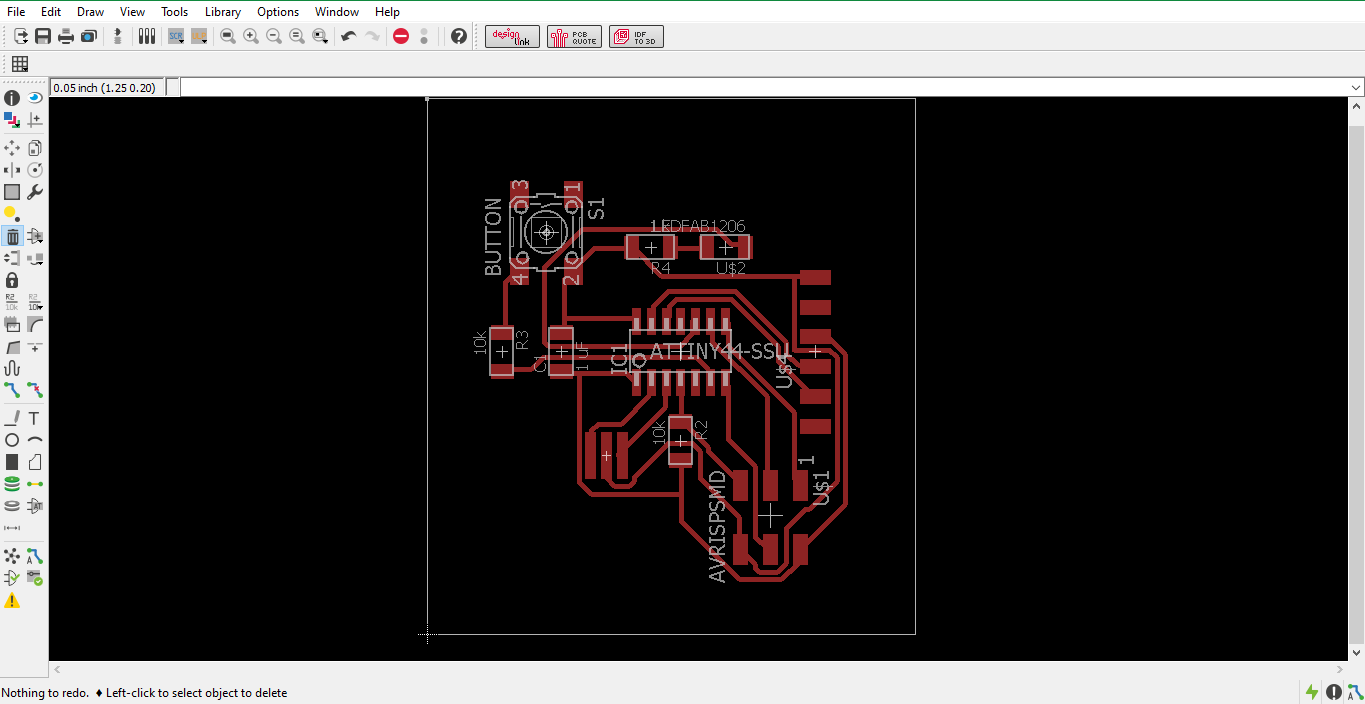1365x704 pixels.
Task: Open the Grid settings dropdown icon
Action: pyautogui.click(x=20, y=64)
